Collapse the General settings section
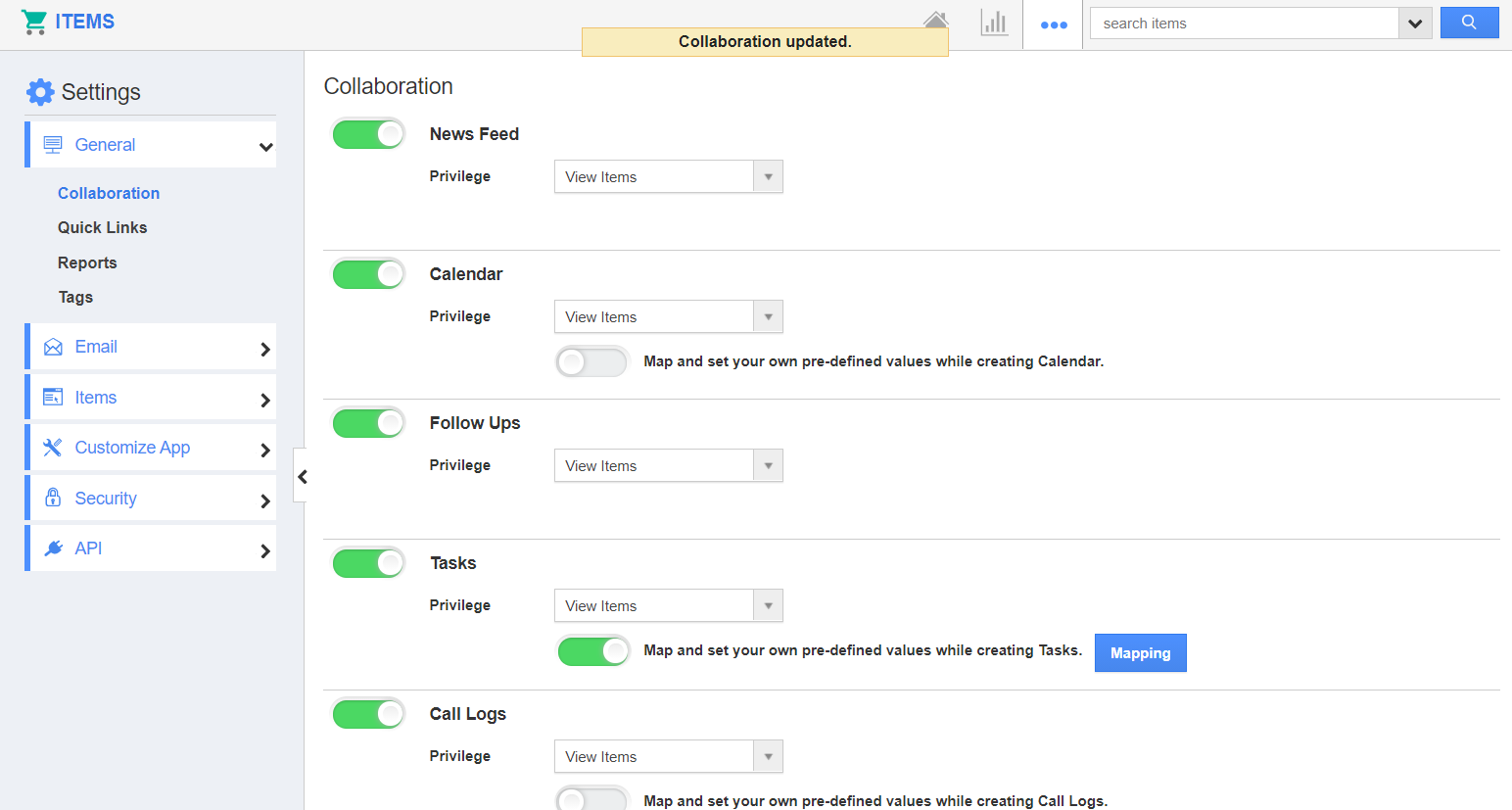This screenshot has height=810, width=1512. (x=264, y=144)
